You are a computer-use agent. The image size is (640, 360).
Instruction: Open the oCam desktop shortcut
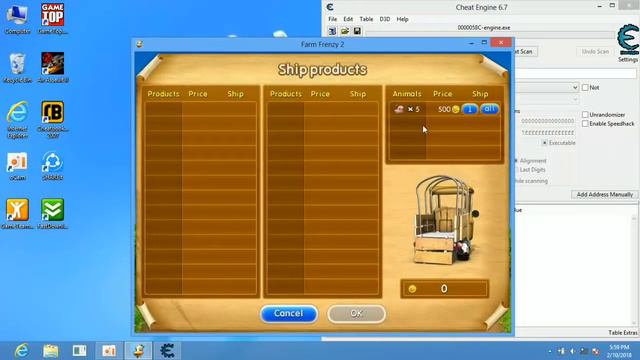[17, 166]
